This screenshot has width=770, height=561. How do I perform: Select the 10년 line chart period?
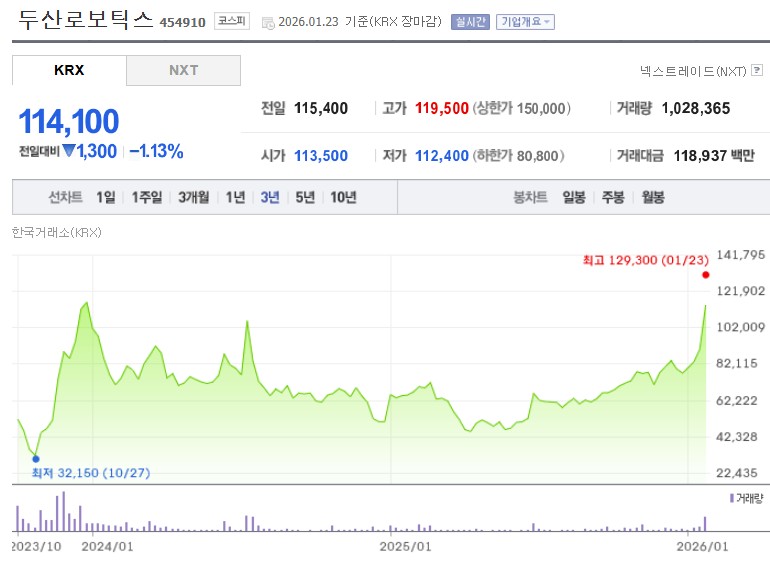click(x=343, y=197)
